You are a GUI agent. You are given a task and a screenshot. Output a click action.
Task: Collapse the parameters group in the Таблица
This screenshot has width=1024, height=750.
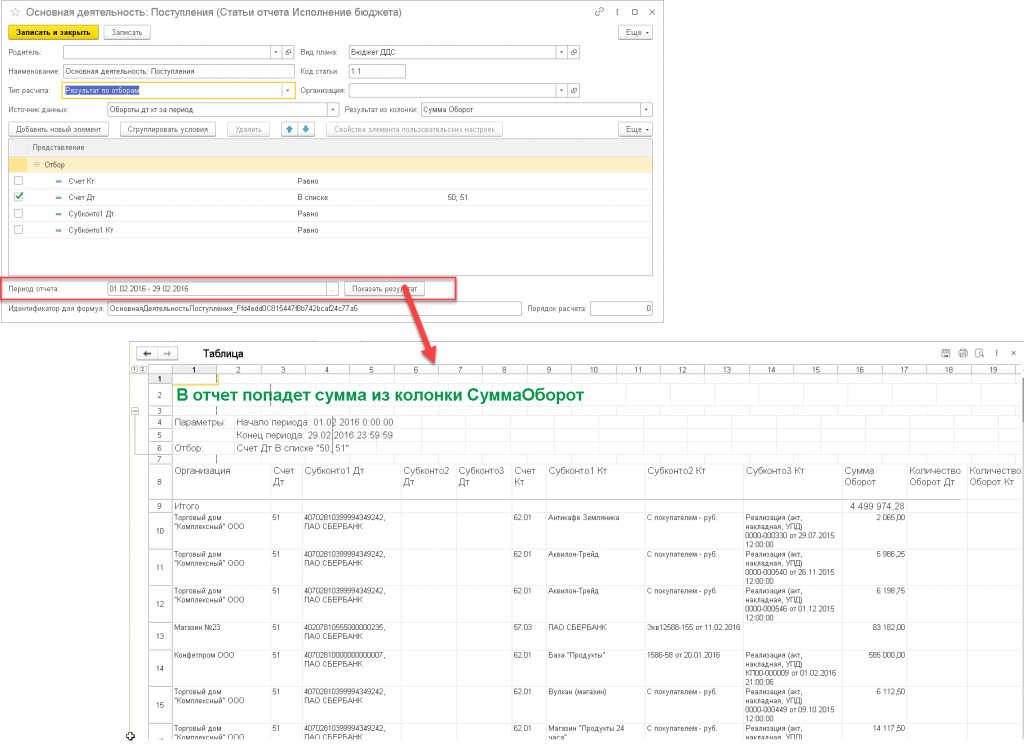pyautogui.click(x=135, y=411)
